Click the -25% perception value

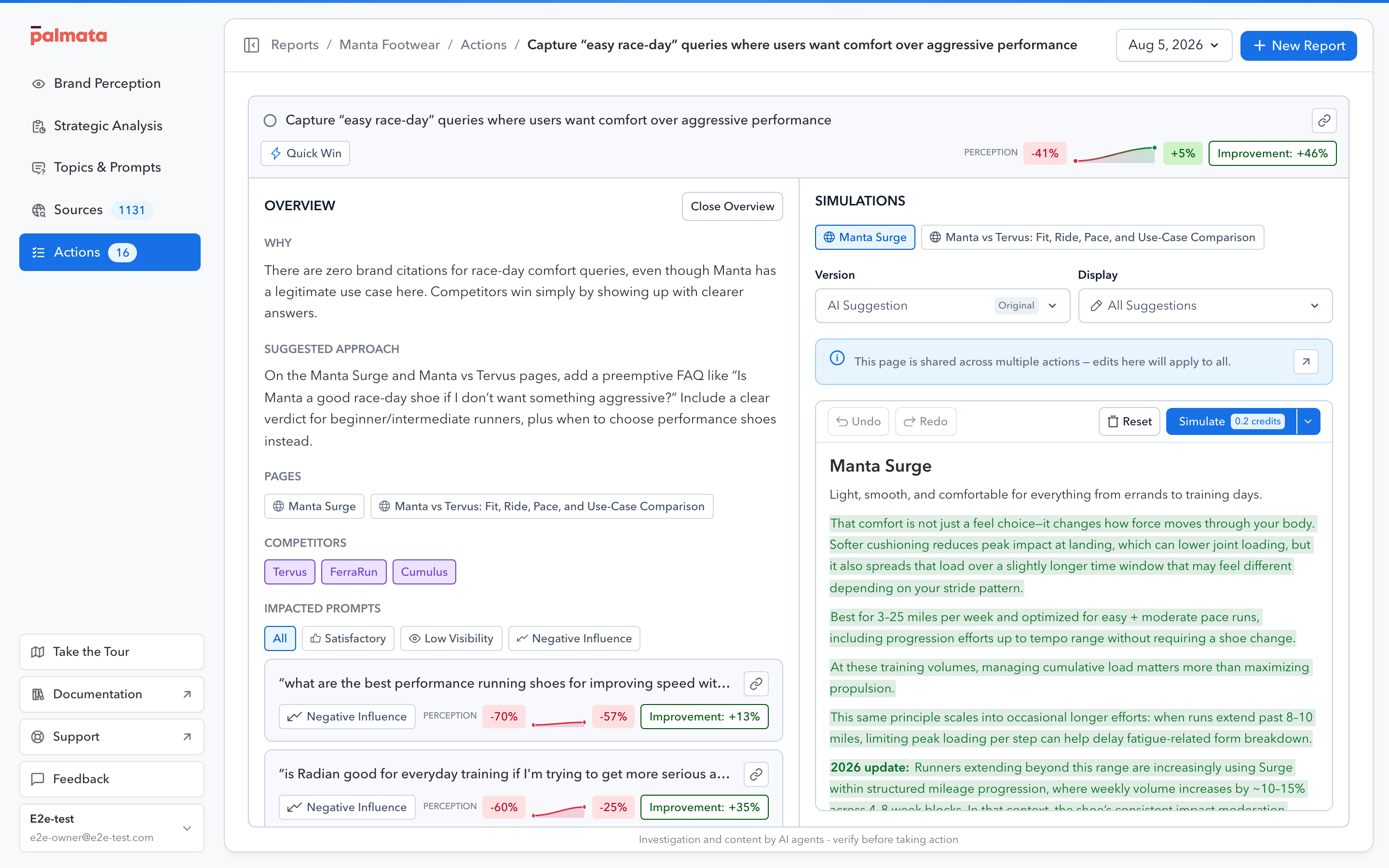pyautogui.click(x=613, y=807)
